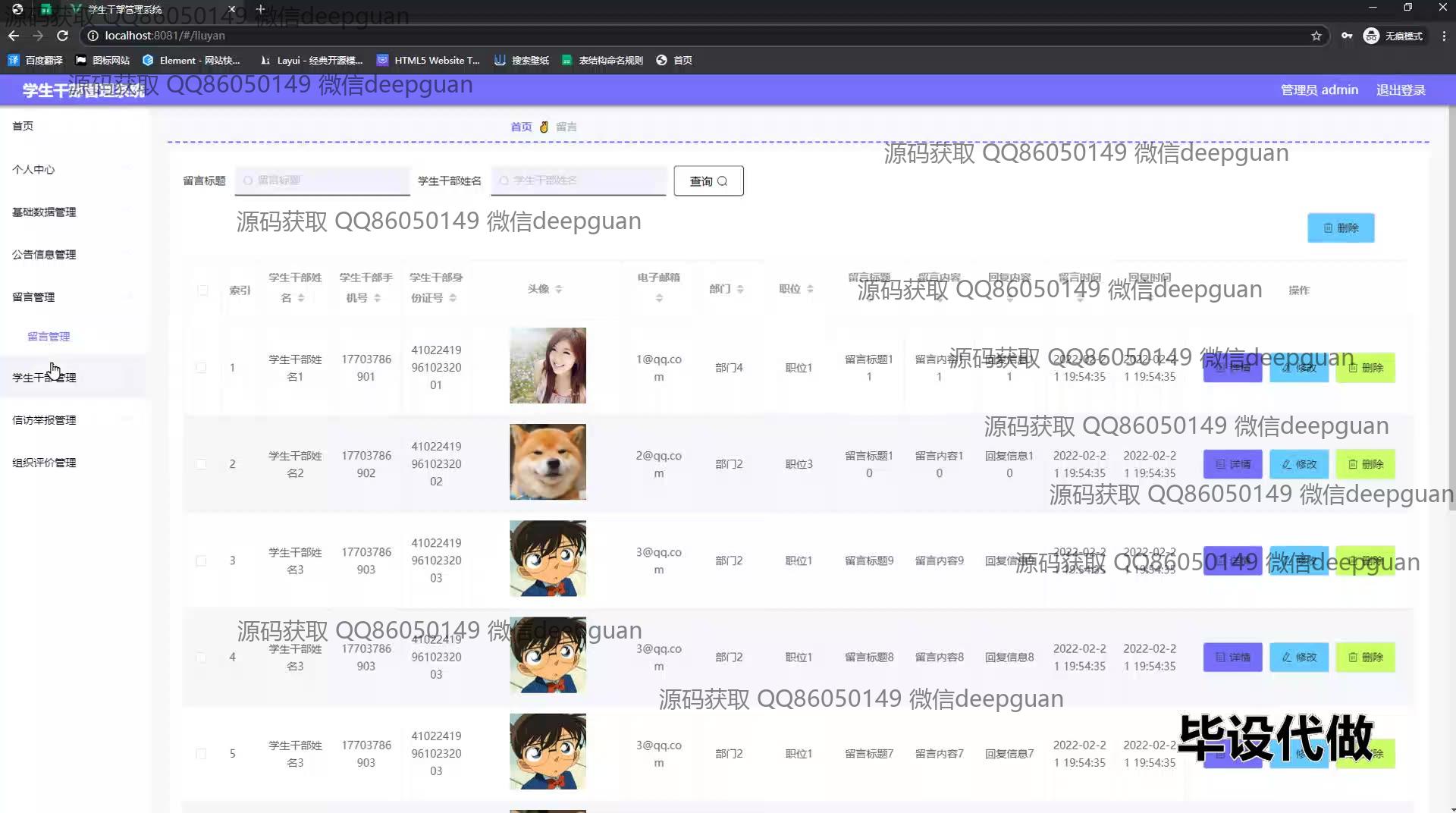Viewport: 1456px width, 813px height.
Task: Check the checkbox for row 2
Action: click(x=201, y=464)
